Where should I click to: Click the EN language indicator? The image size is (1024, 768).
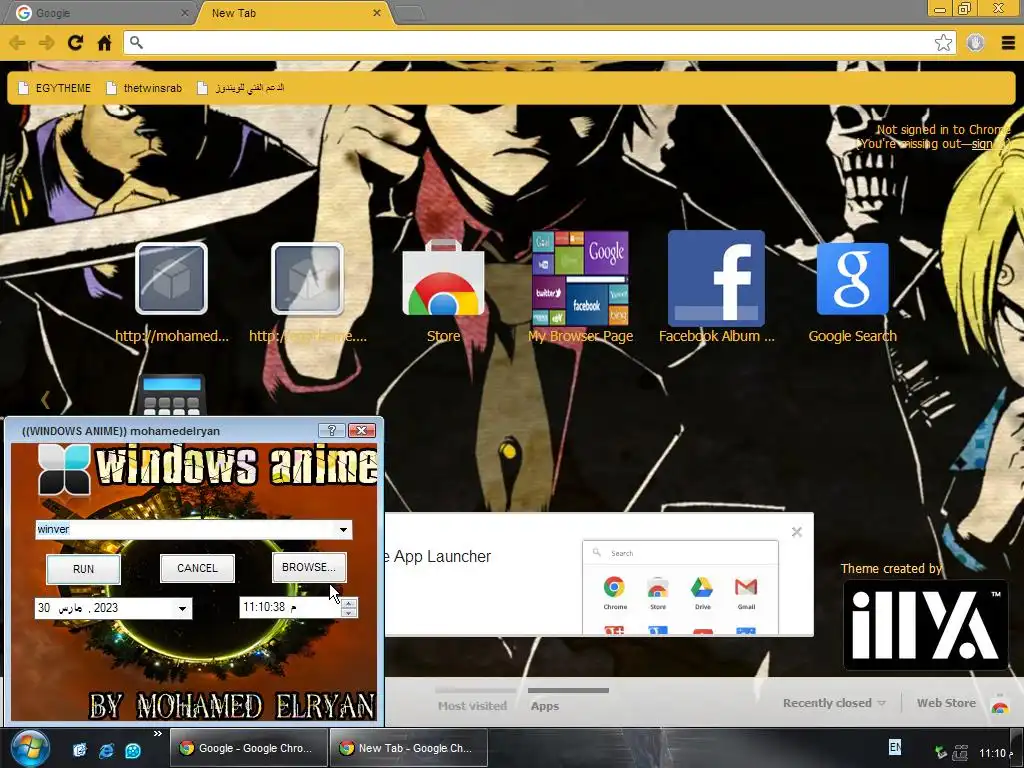coord(895,747)
